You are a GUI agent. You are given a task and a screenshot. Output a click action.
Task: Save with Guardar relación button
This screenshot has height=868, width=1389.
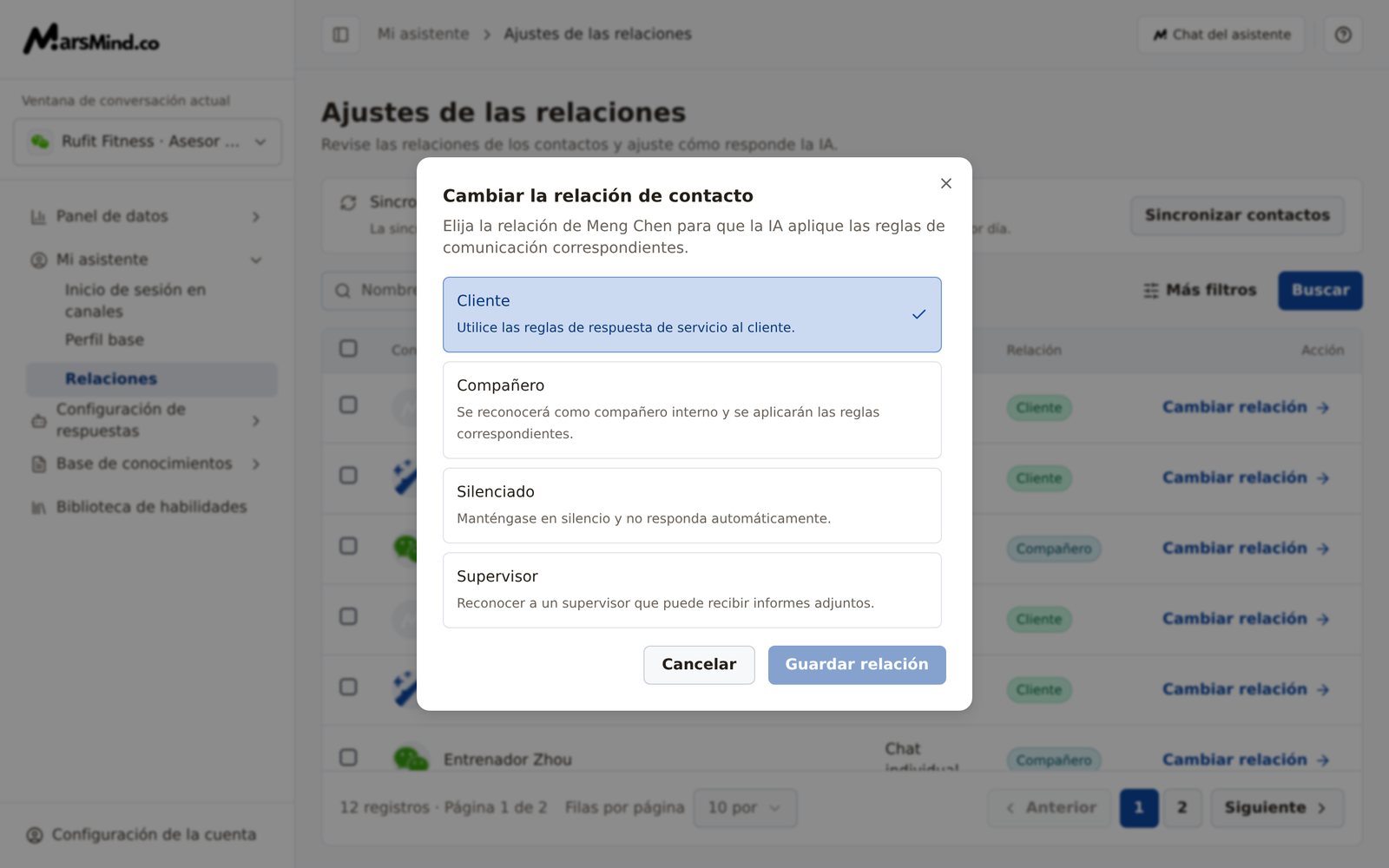[x=857, y=665]
